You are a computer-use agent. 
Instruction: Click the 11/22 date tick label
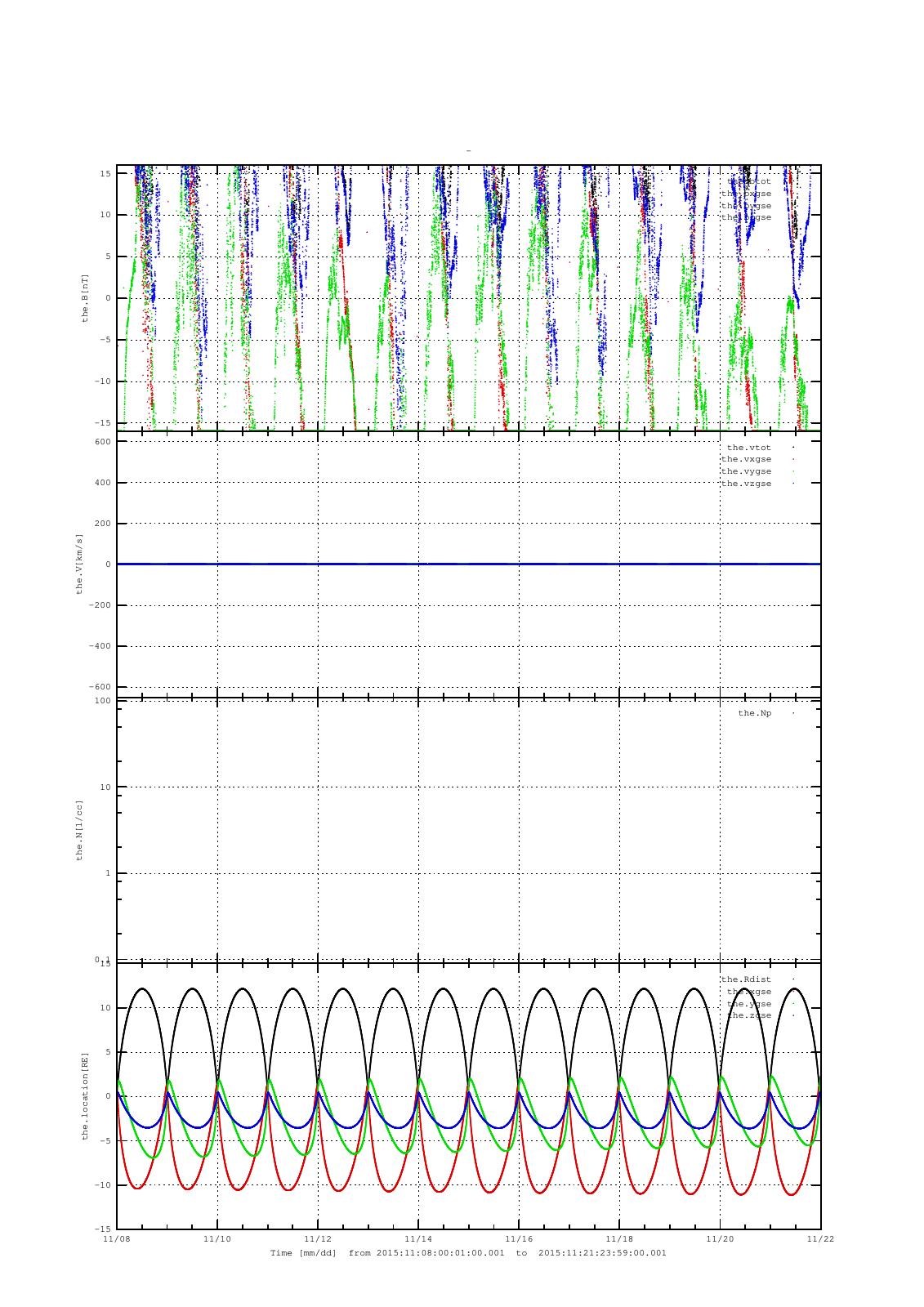click(820, 1238)
